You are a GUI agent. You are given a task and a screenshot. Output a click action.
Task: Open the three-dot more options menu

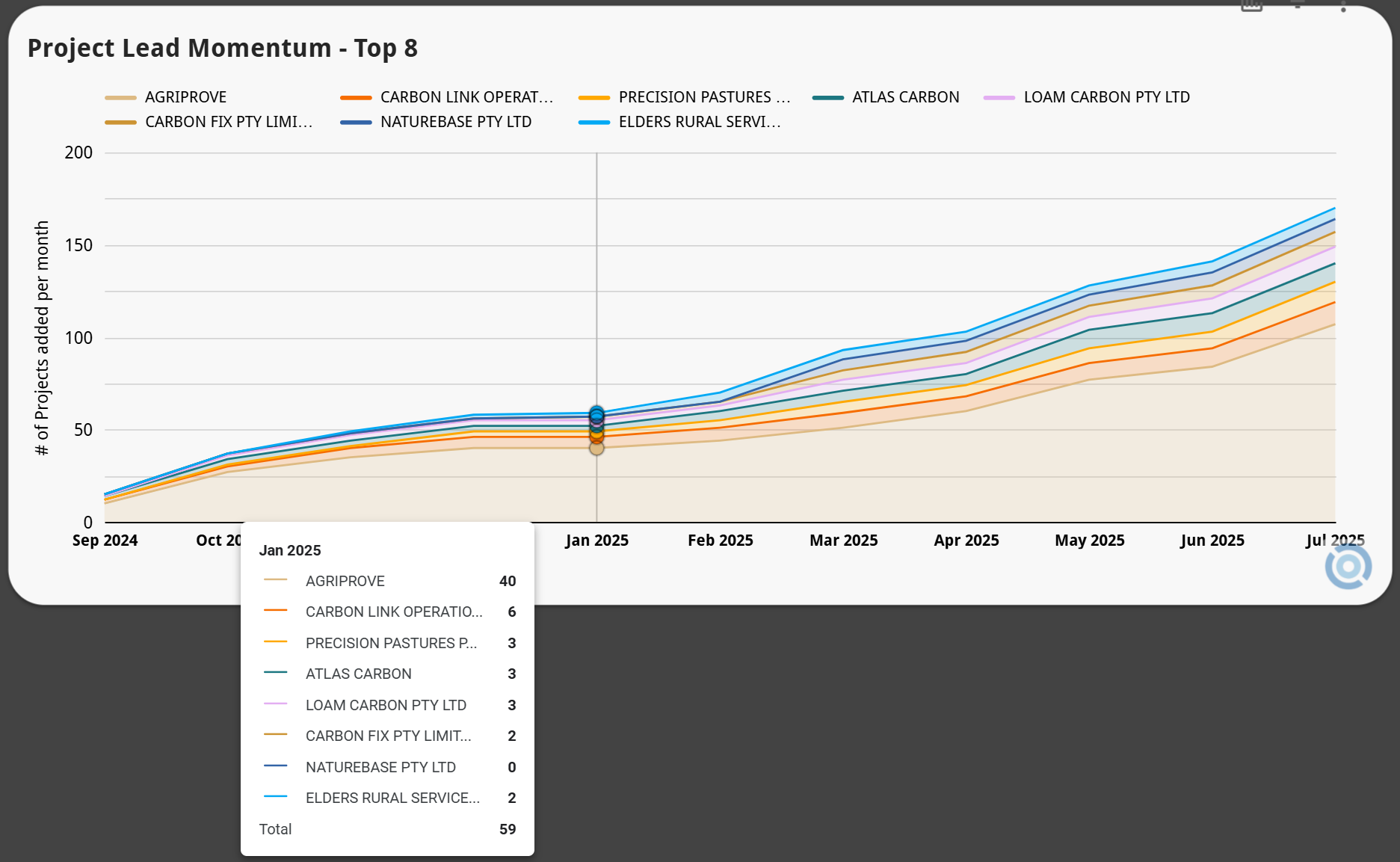point(1343,7)
